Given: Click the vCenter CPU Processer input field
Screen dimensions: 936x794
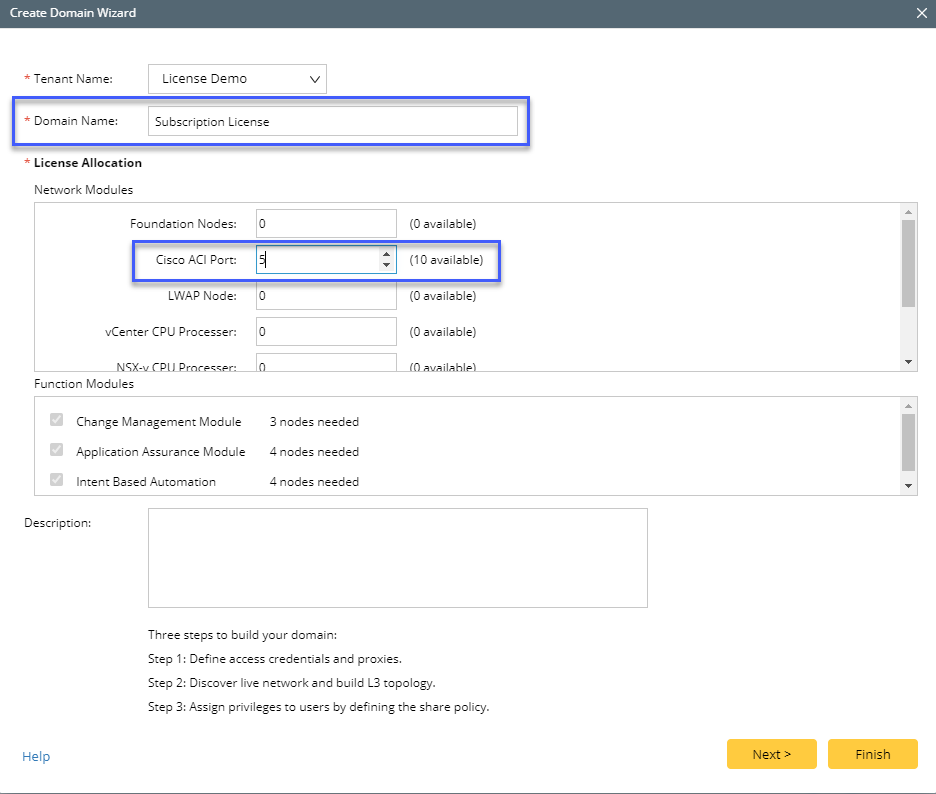Looking at the screenshot, I should pyautogui.click(x=326, y=332).
